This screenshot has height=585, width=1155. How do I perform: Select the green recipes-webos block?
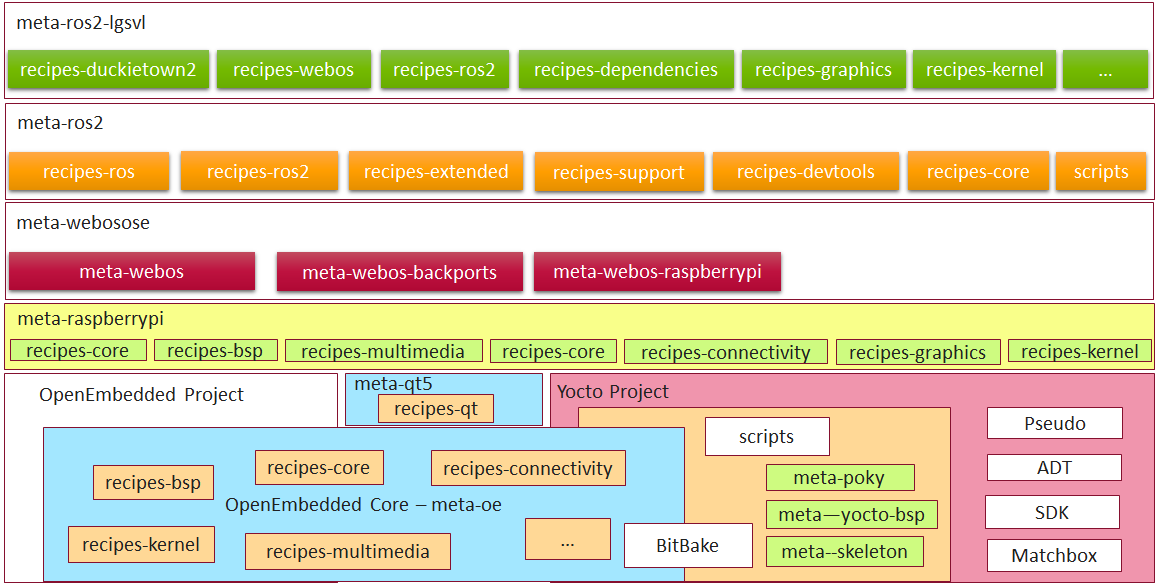[x=293, y=70]
